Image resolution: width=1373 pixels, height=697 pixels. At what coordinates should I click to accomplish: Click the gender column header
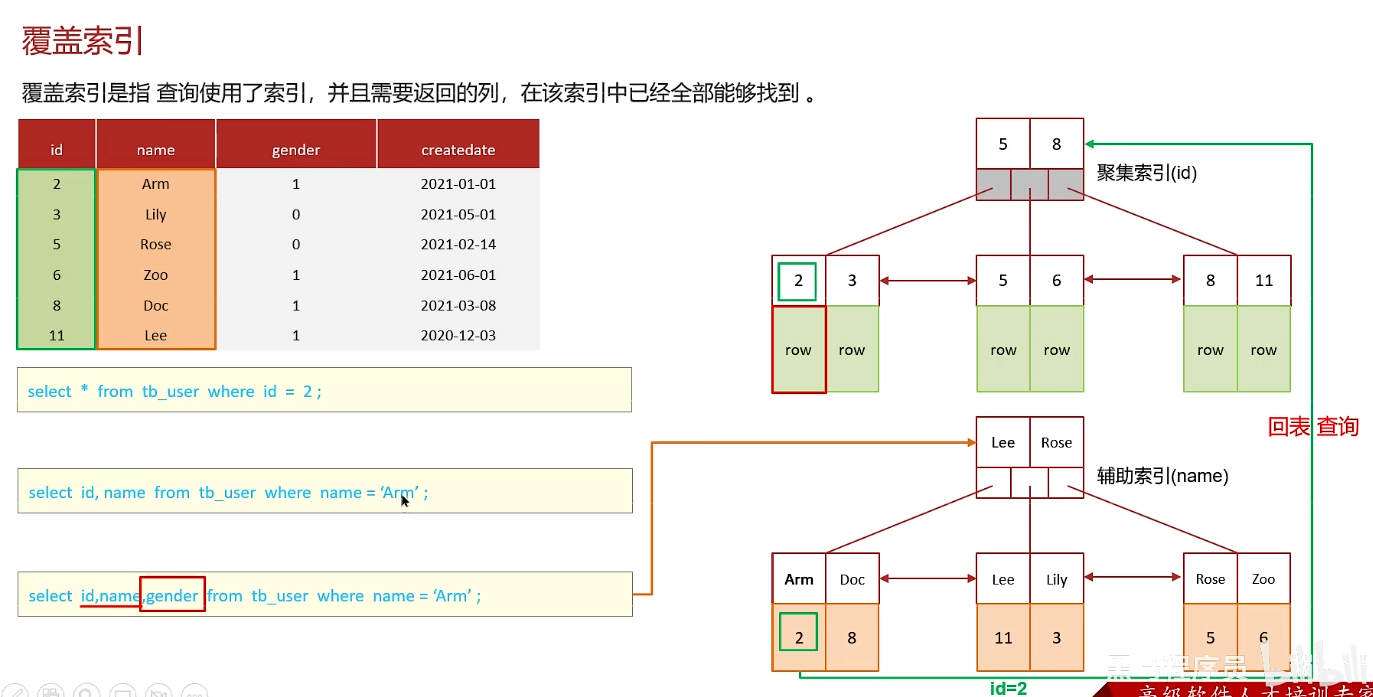coord(296,144)
